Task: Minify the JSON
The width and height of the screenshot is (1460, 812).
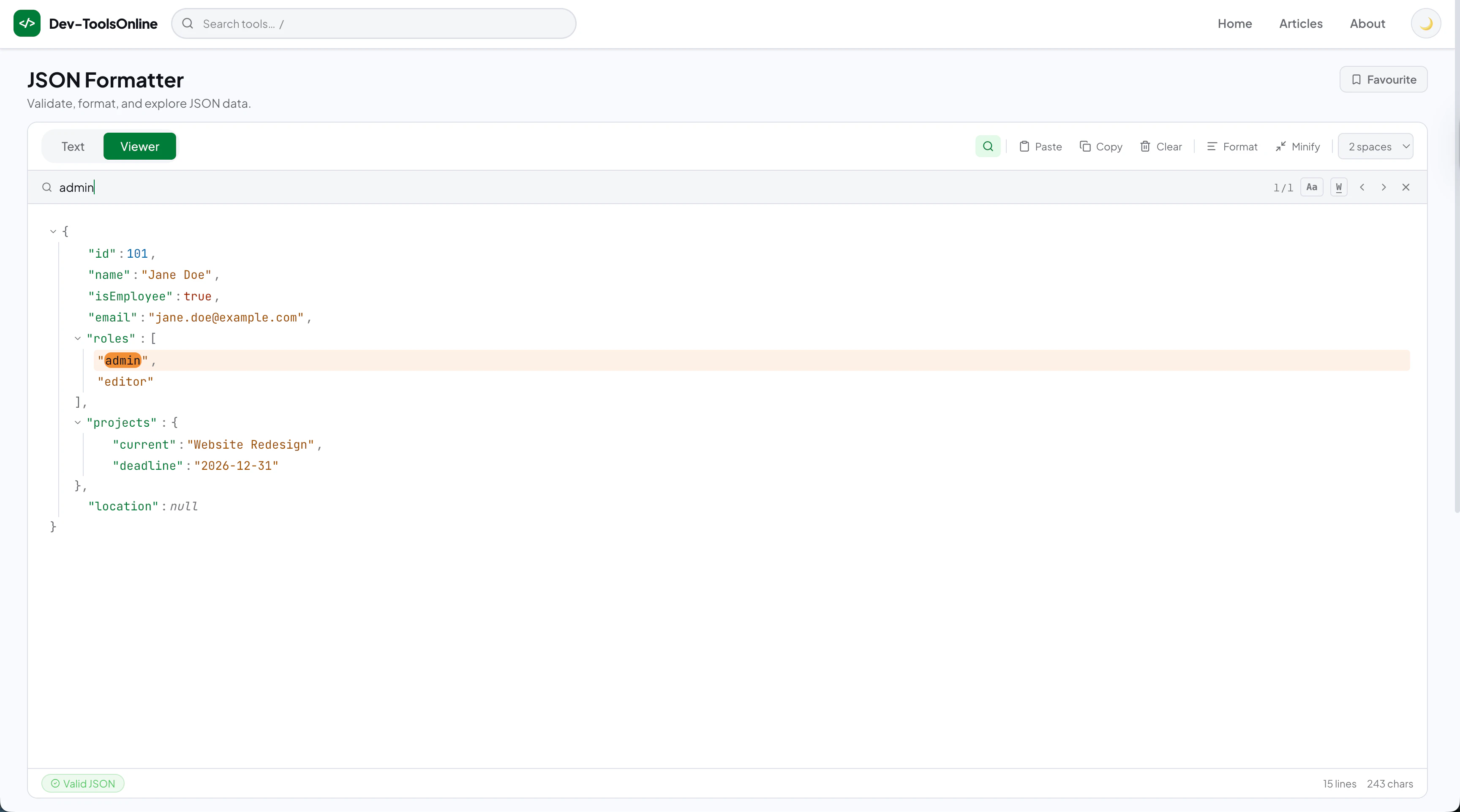Action: pos(1298,146)
